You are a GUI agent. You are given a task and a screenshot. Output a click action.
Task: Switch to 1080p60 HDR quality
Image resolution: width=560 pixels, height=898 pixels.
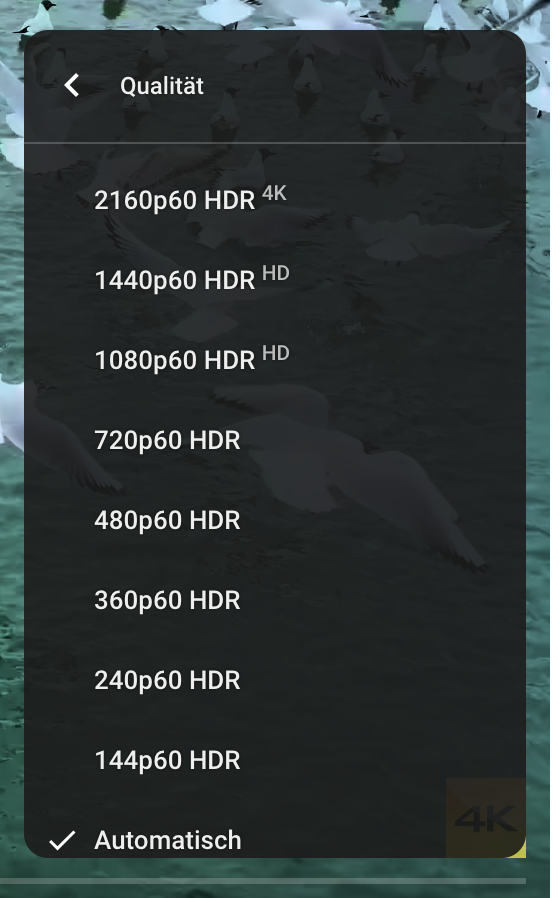(275, 360)
